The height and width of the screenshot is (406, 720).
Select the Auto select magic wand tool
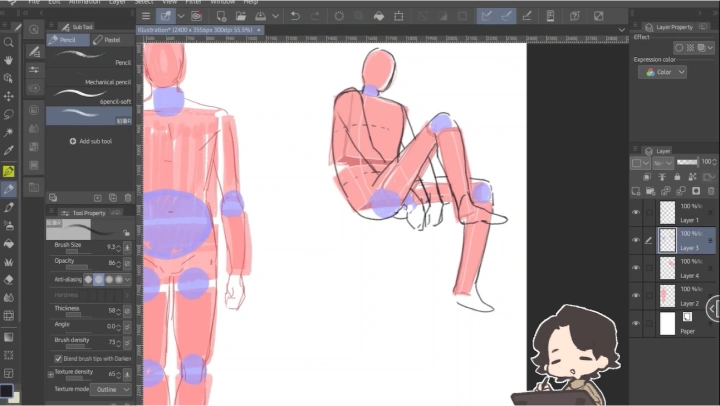pos(8,132)
